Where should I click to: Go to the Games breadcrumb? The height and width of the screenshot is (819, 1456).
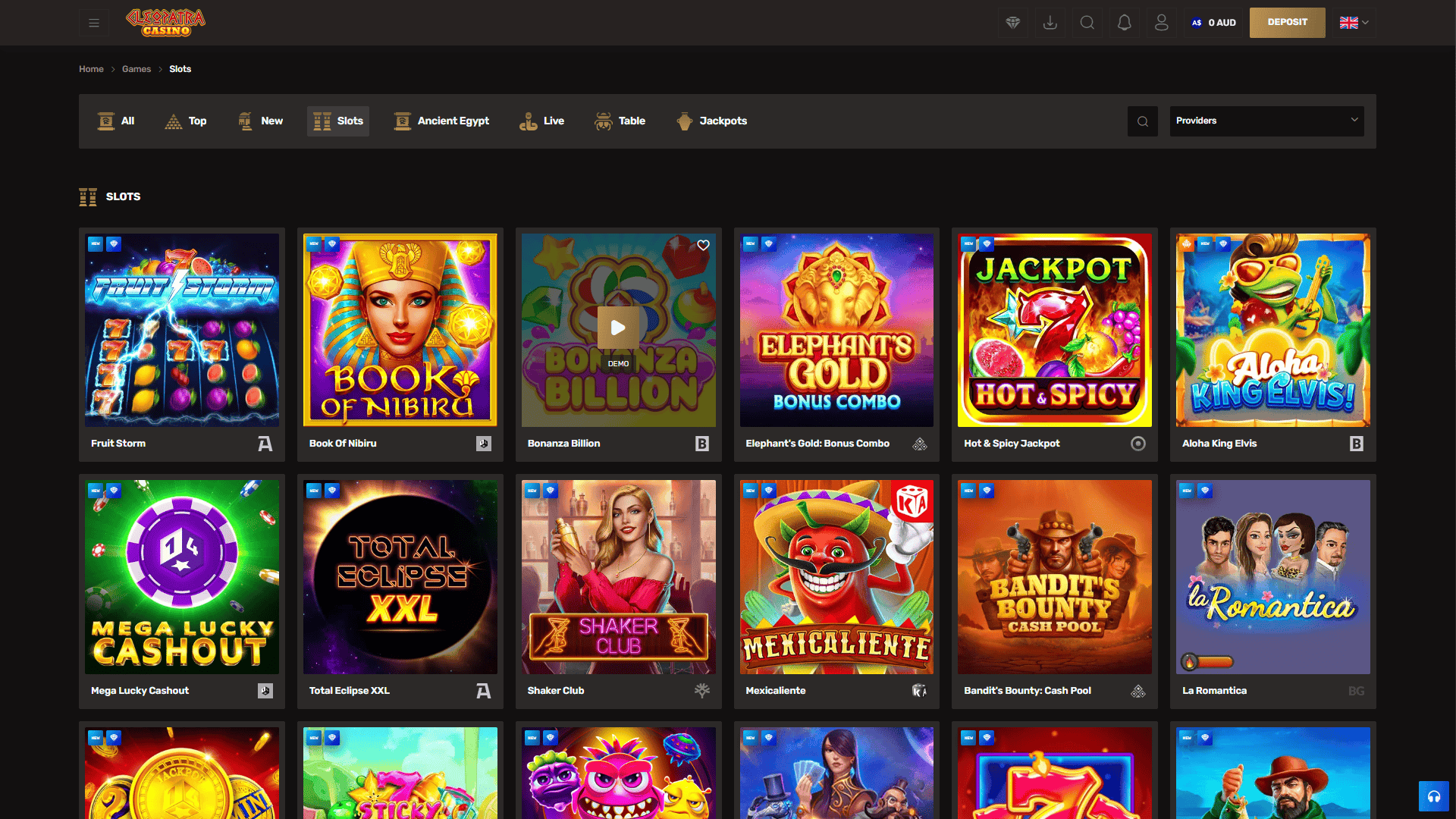pos(136,69)
